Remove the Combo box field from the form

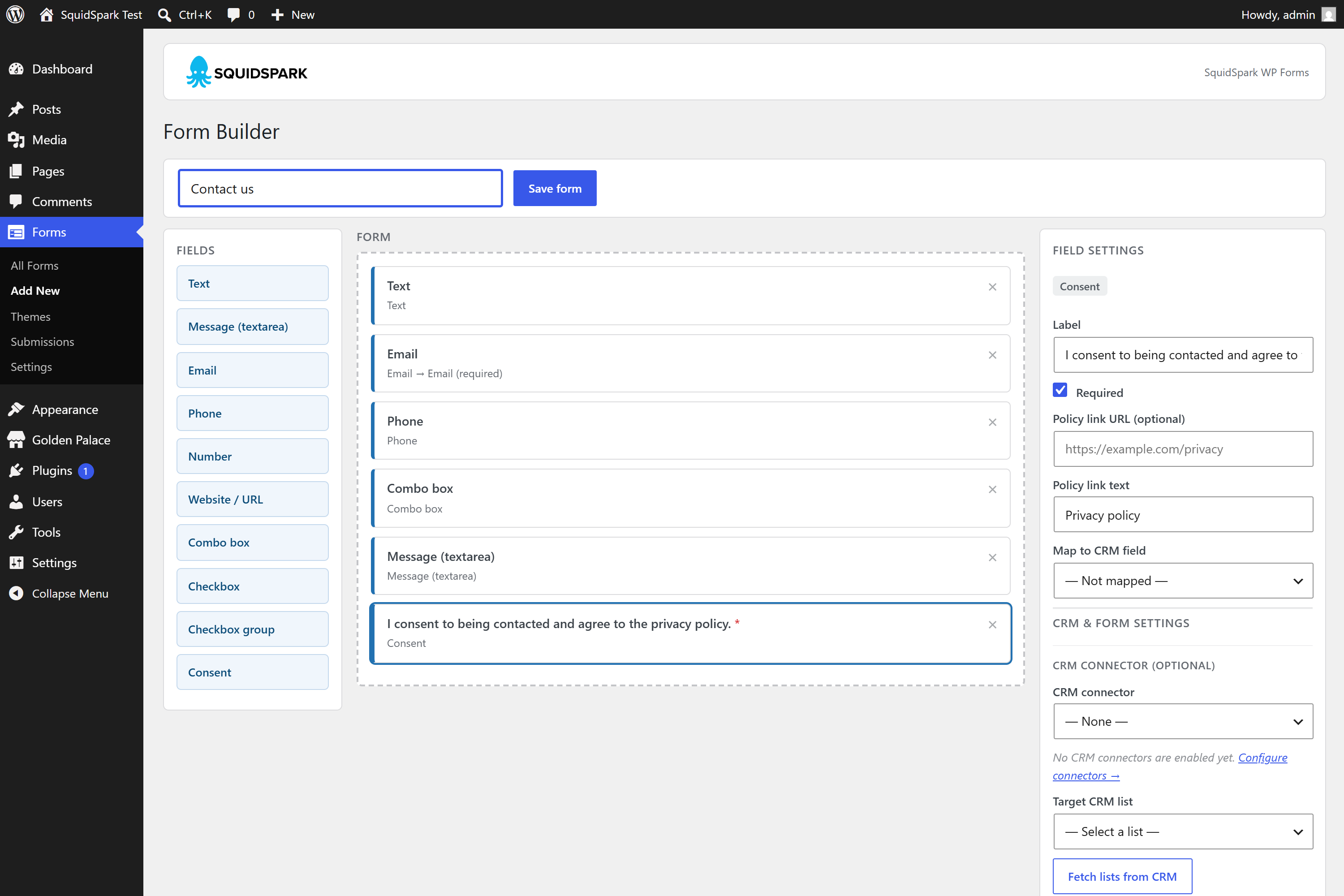pyautogui.click(x=993, y=490)
